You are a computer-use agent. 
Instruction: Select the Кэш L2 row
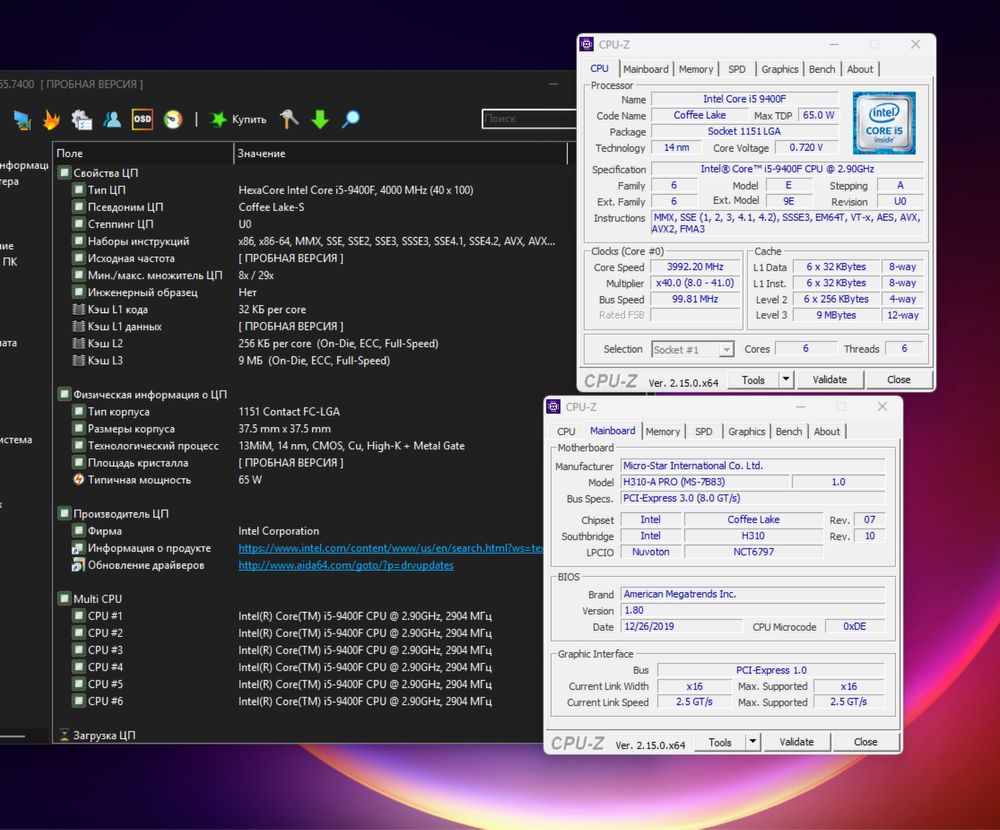[311, 343]
